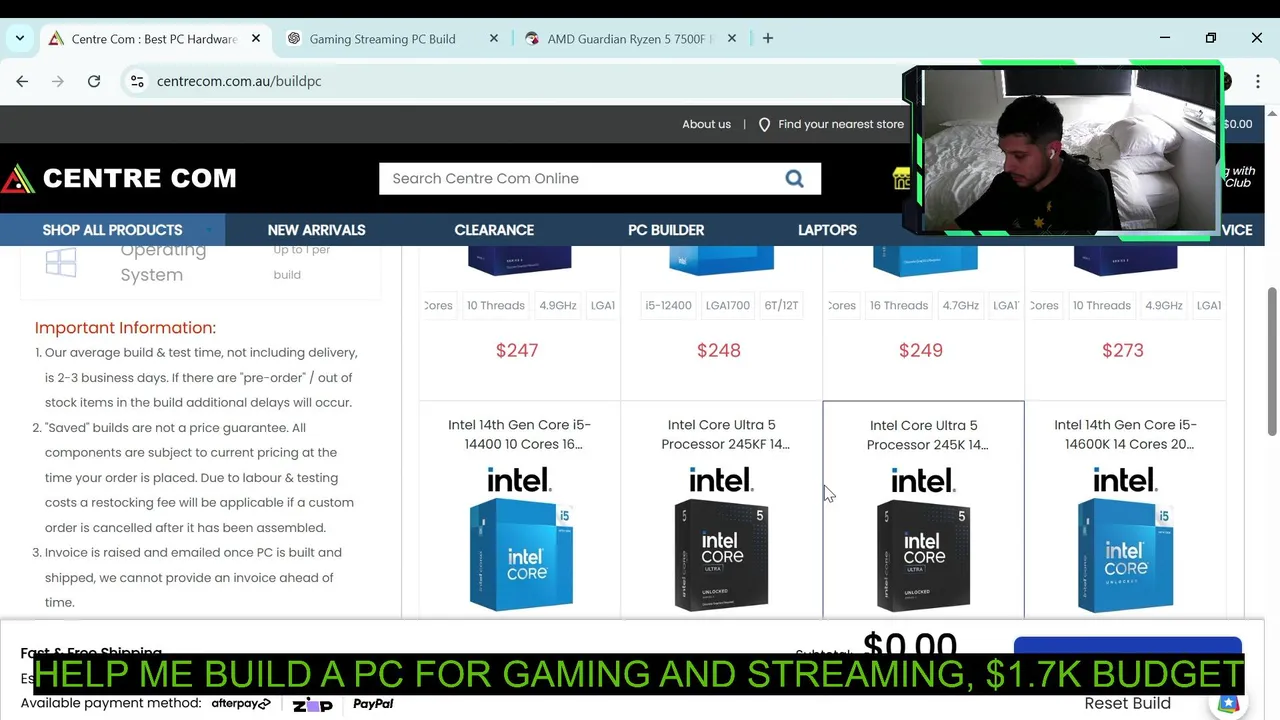Viewport: 1280px width, 720px height.
Task: Click the 4.7GHz spec tag
Action: 961,305
